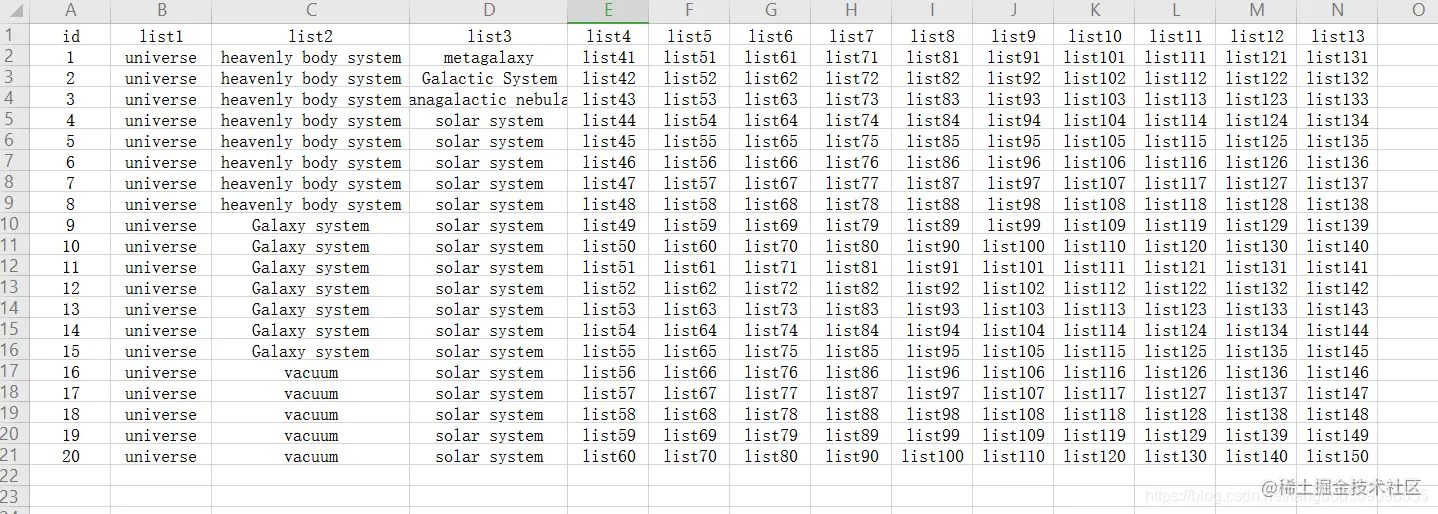Viewport: 1438px width, 514px height.
Task: Click the 'list3' header cell
Action: [489, 36]
